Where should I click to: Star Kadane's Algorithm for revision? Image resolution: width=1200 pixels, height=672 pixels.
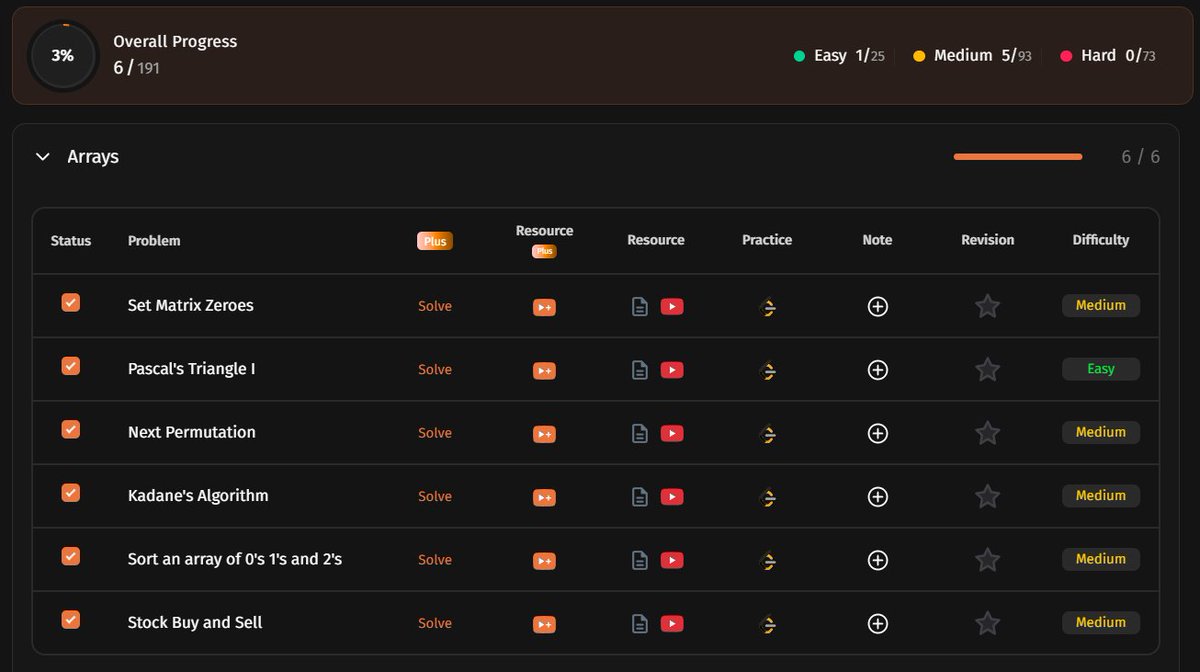[x=988, y=496]
